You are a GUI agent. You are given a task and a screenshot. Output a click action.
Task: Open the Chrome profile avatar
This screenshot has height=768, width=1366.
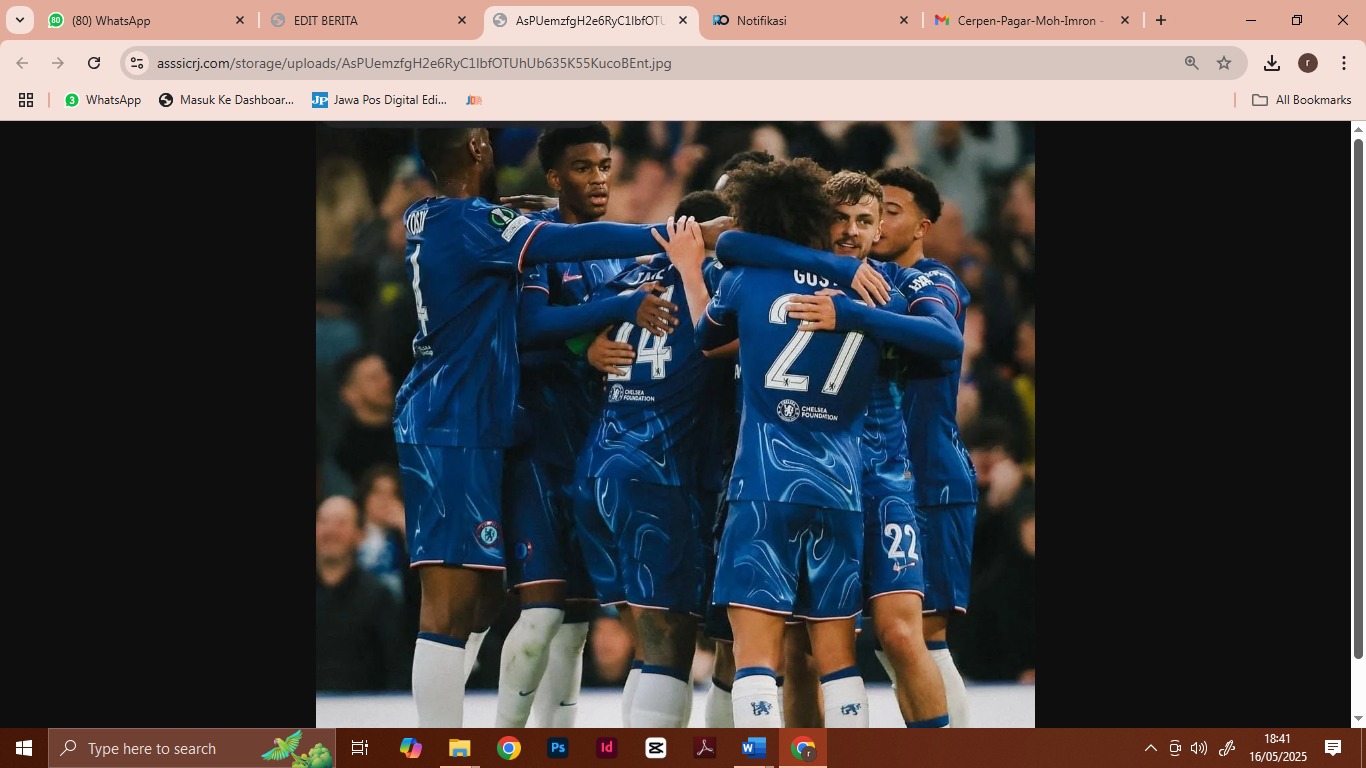(1308, 63)
